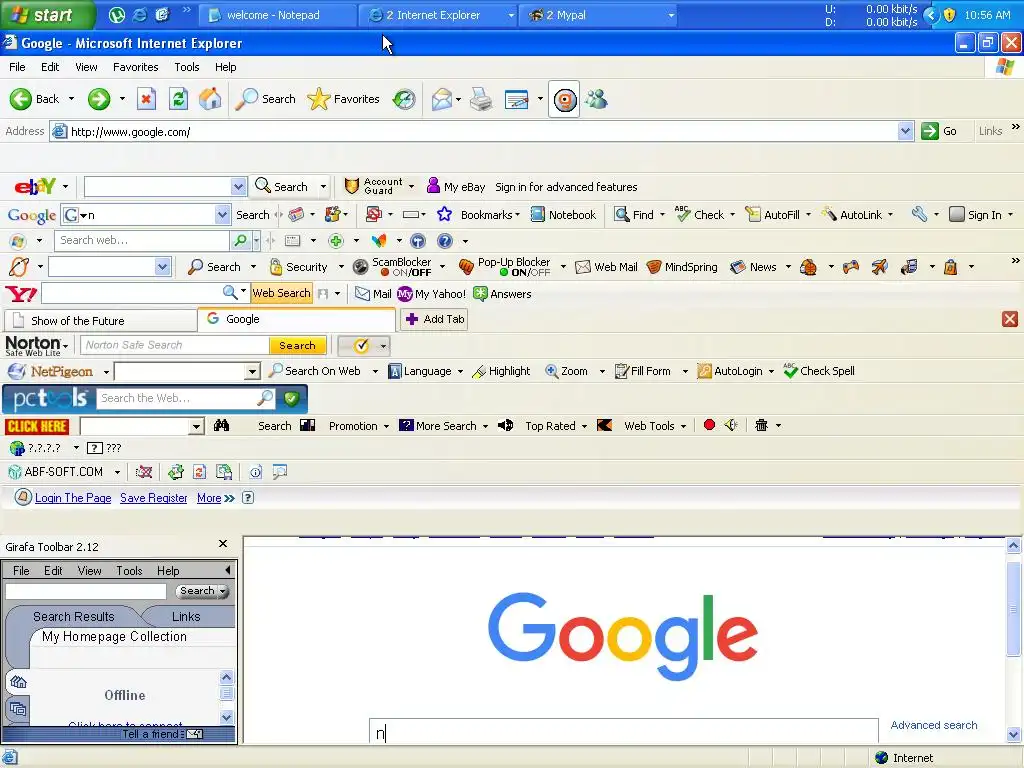Viewport: 1024px width, 768px height.
Task: Click the PC Tools green shield icon
Action: tap(292, 398)
